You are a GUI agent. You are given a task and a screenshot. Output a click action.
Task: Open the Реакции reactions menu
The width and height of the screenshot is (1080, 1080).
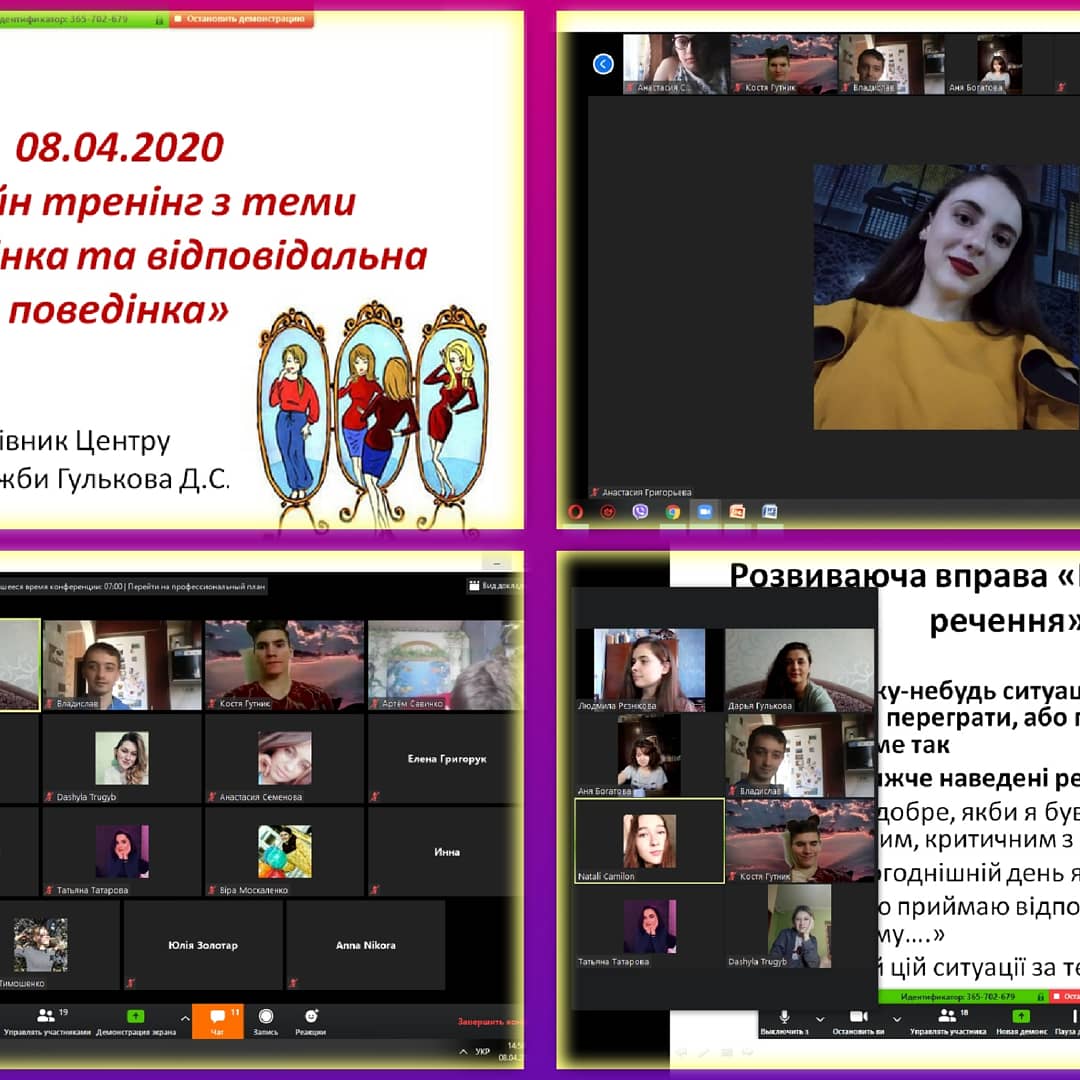point(310,1020)
